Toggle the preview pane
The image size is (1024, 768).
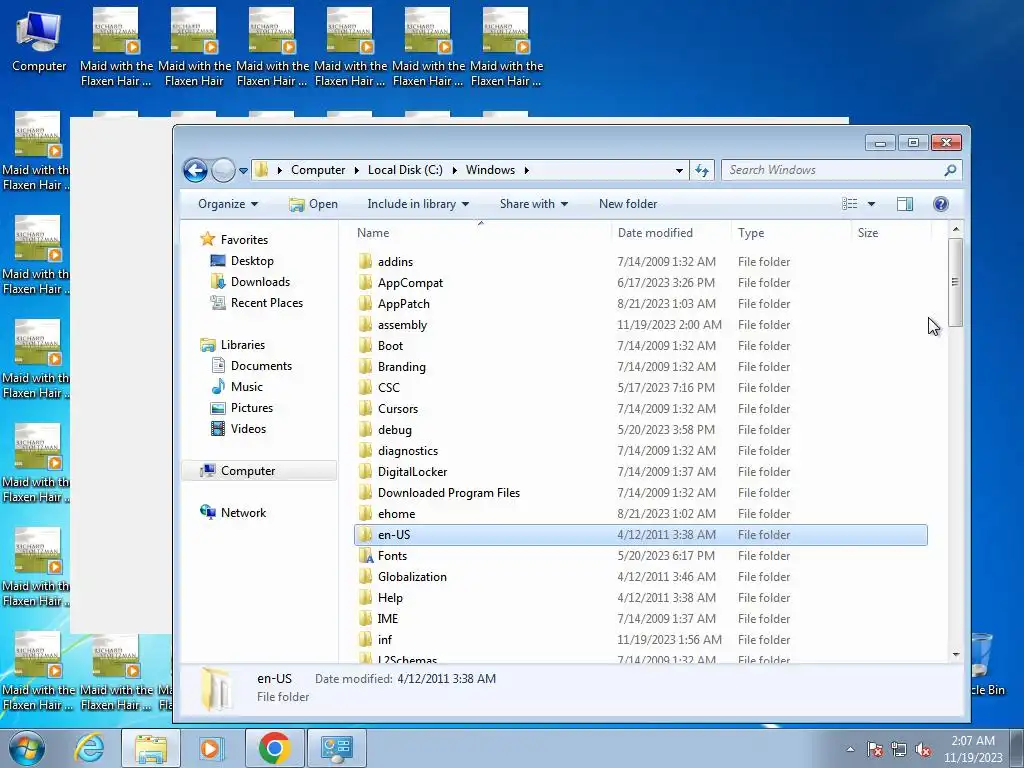point(904,204)
